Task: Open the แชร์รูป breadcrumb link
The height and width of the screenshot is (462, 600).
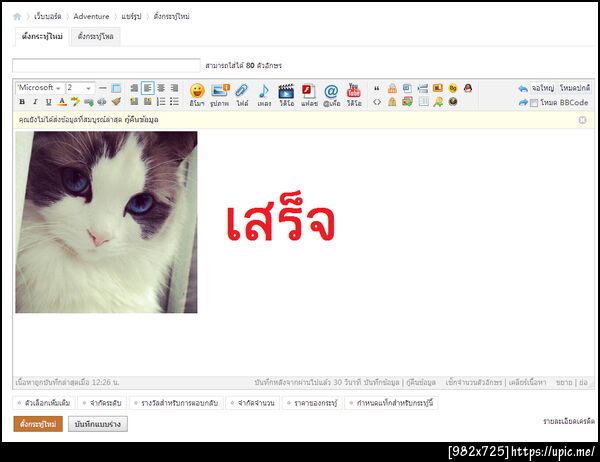Action: tap(131, 16)
